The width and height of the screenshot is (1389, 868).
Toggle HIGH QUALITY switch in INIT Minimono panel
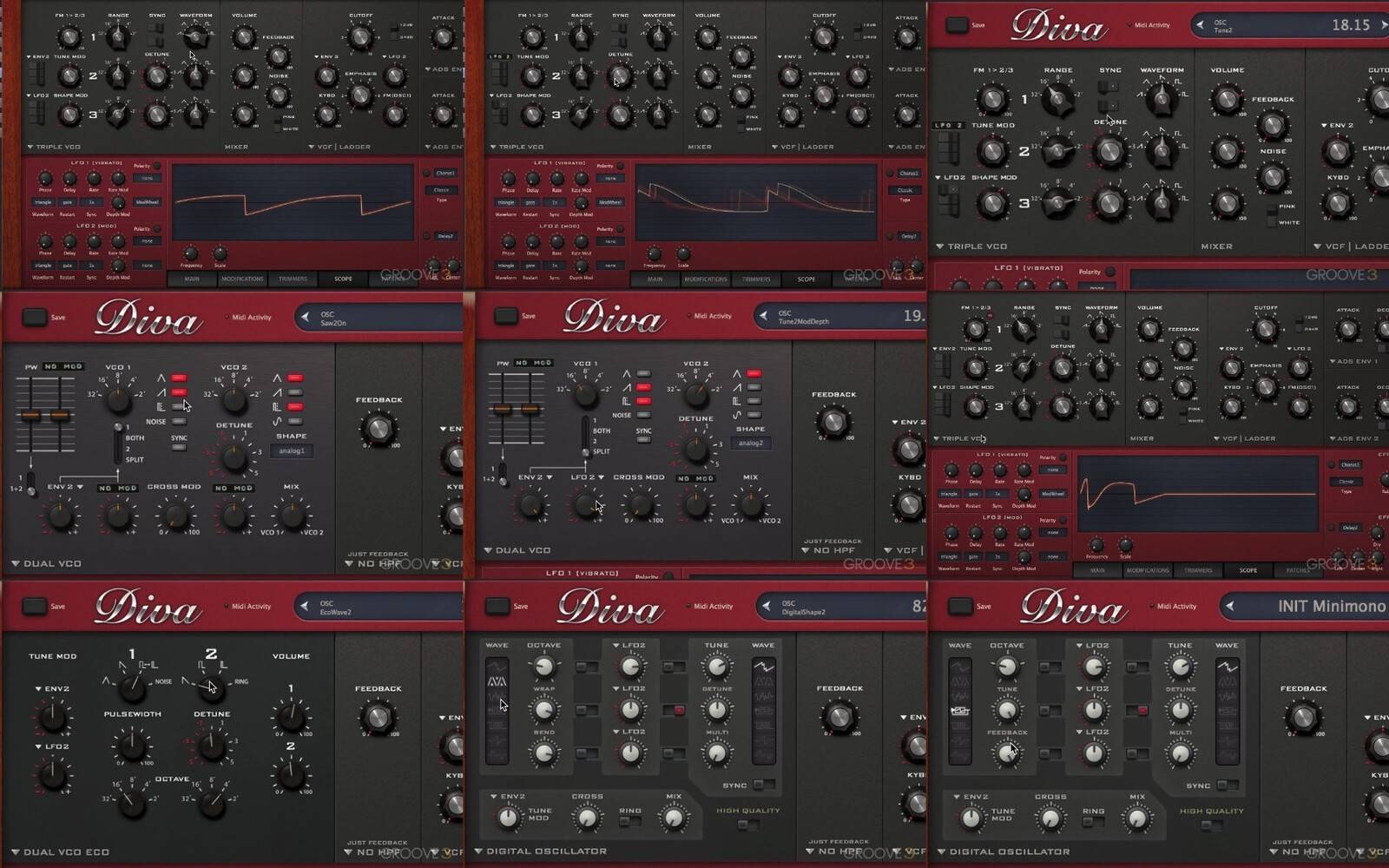coord(1211,825)
